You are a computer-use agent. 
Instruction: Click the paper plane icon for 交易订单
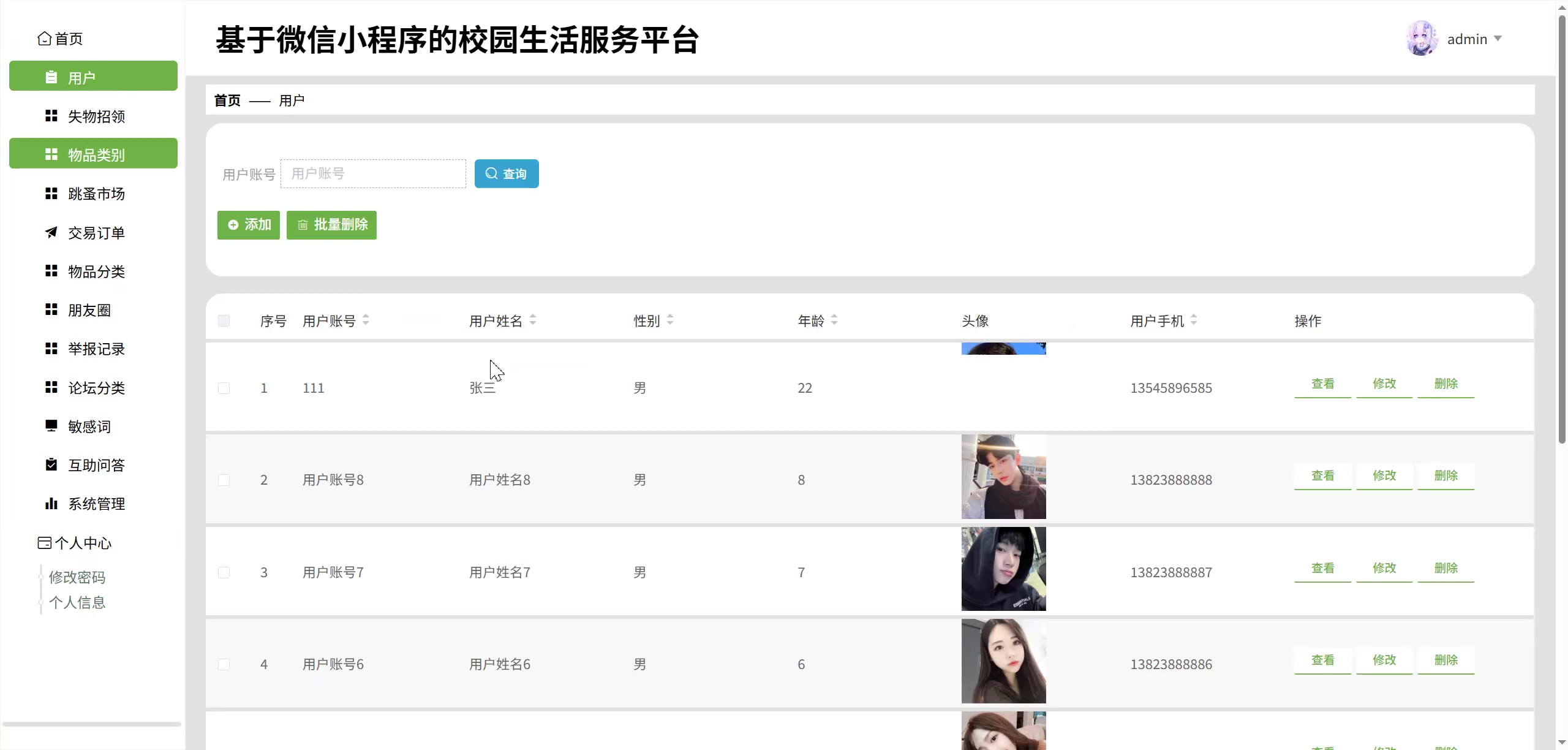[51, 232]
